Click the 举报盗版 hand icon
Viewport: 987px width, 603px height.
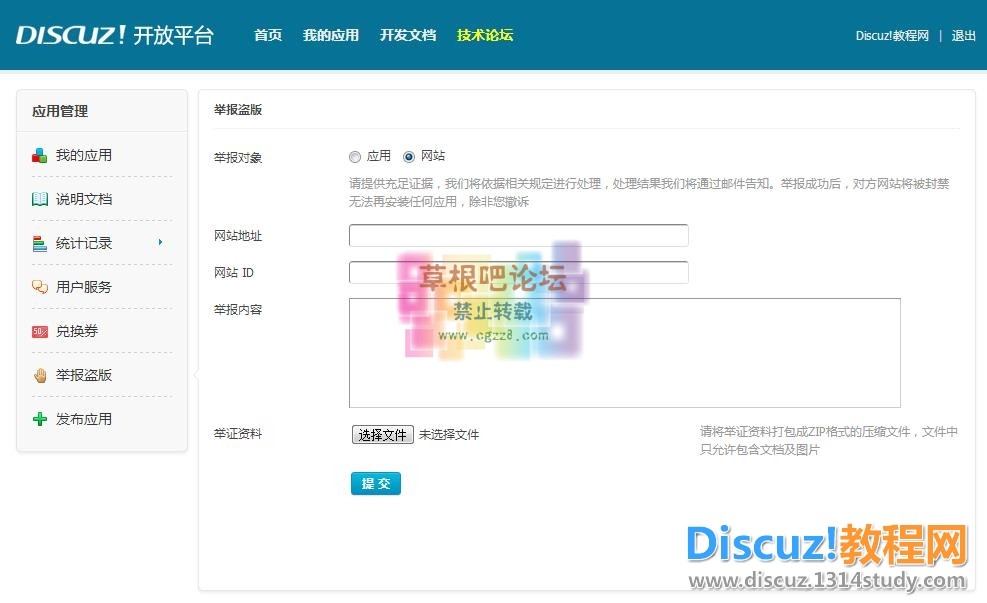coord(40,375)
